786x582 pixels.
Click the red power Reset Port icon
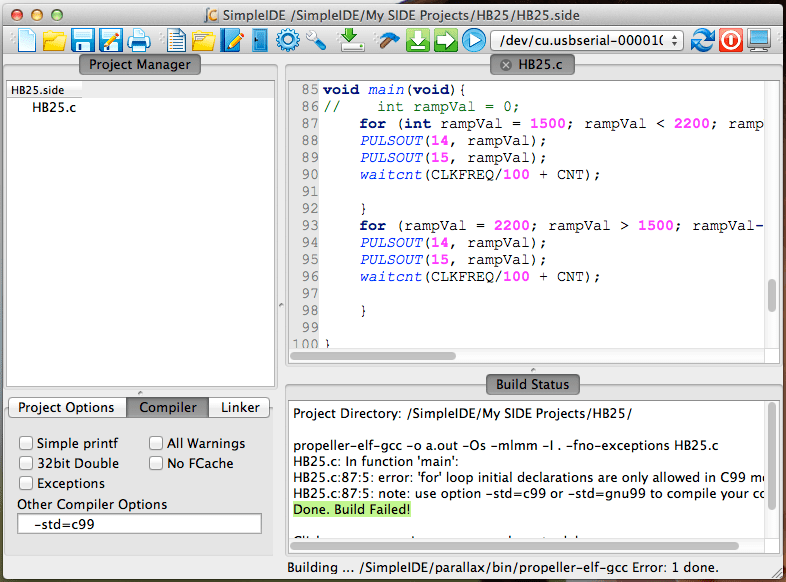[x=730, y=40]
